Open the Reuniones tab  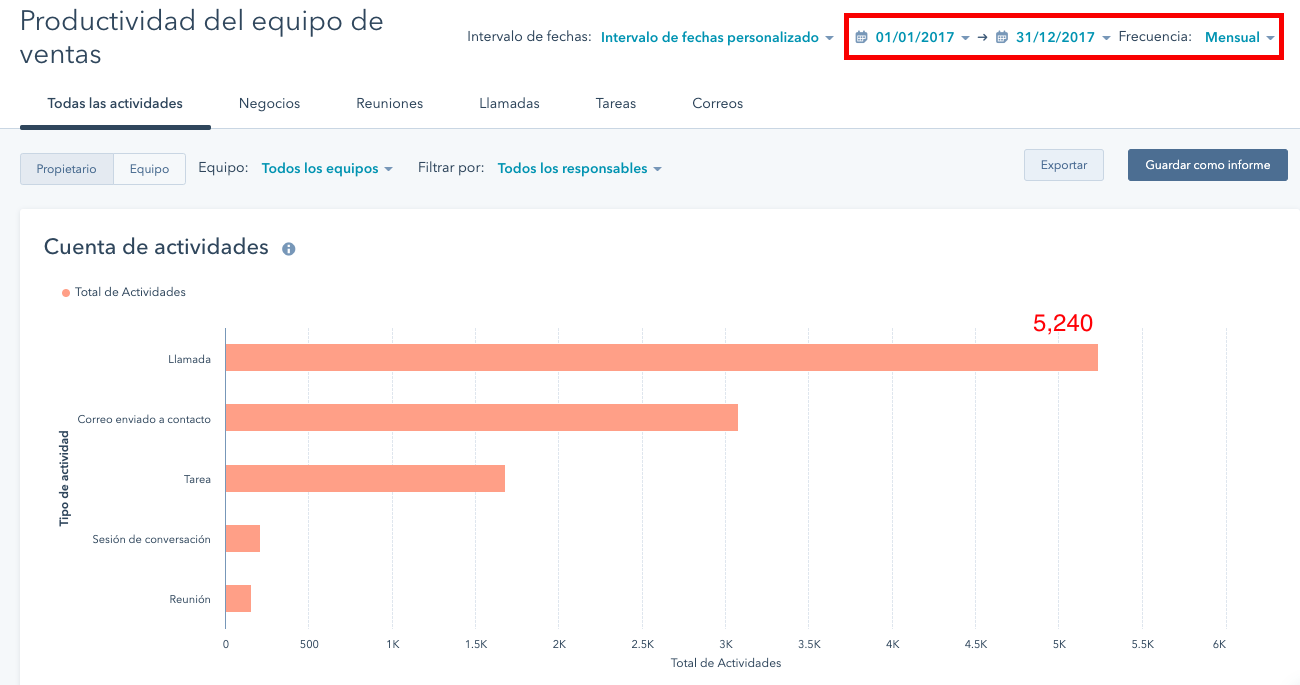click(389, 103)
